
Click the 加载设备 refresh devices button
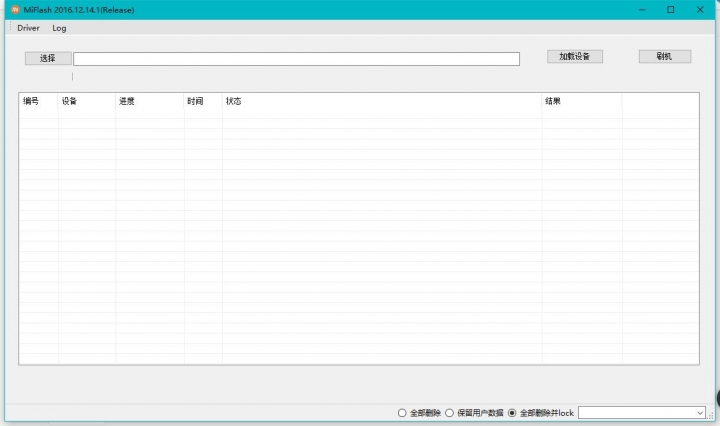click(574, 56)
